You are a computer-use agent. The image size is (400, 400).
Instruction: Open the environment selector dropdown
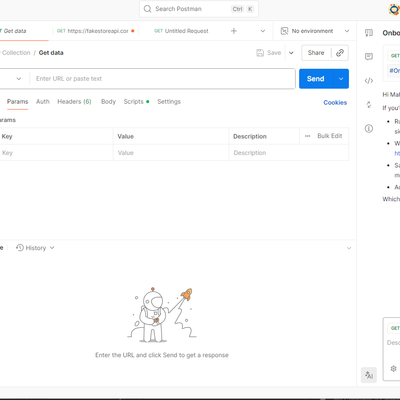315,31
